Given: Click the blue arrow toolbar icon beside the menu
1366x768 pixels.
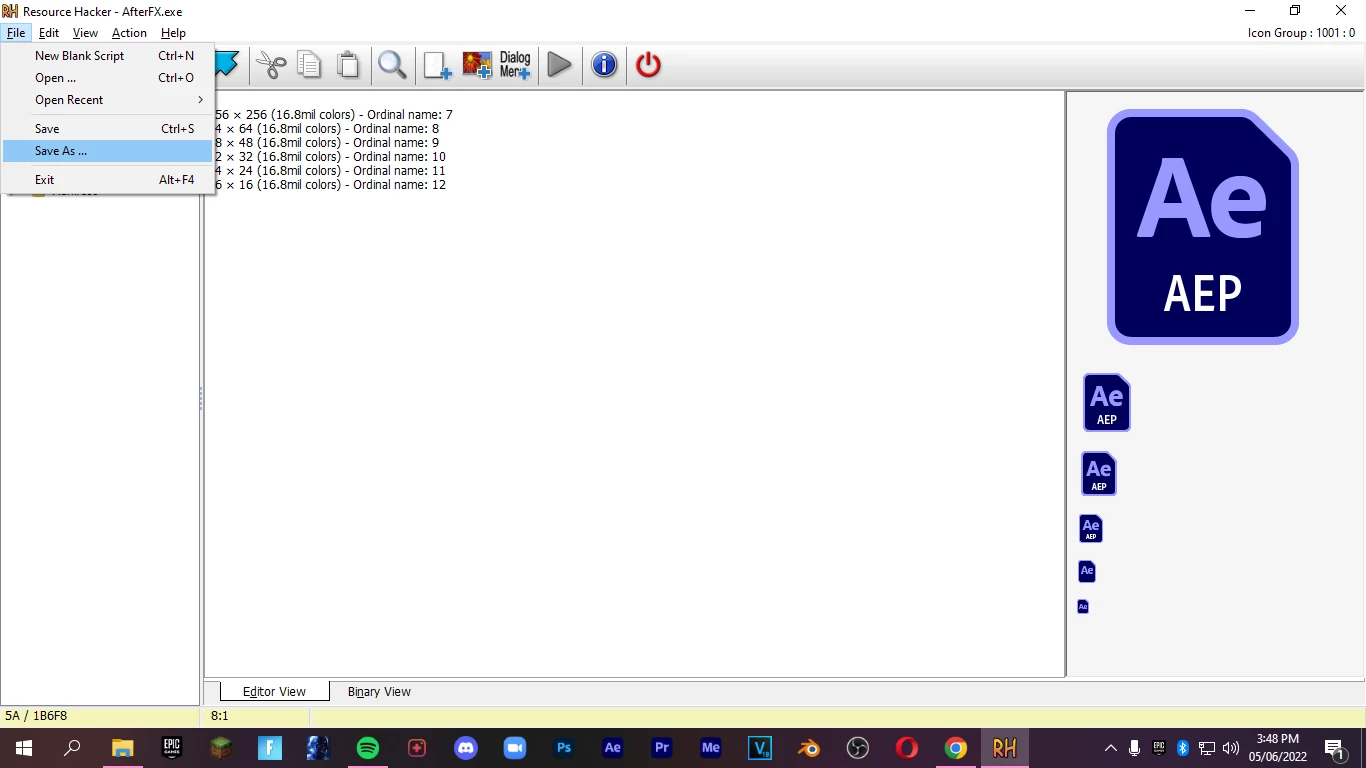Looking at the screenshot, I should pos(227,64).
